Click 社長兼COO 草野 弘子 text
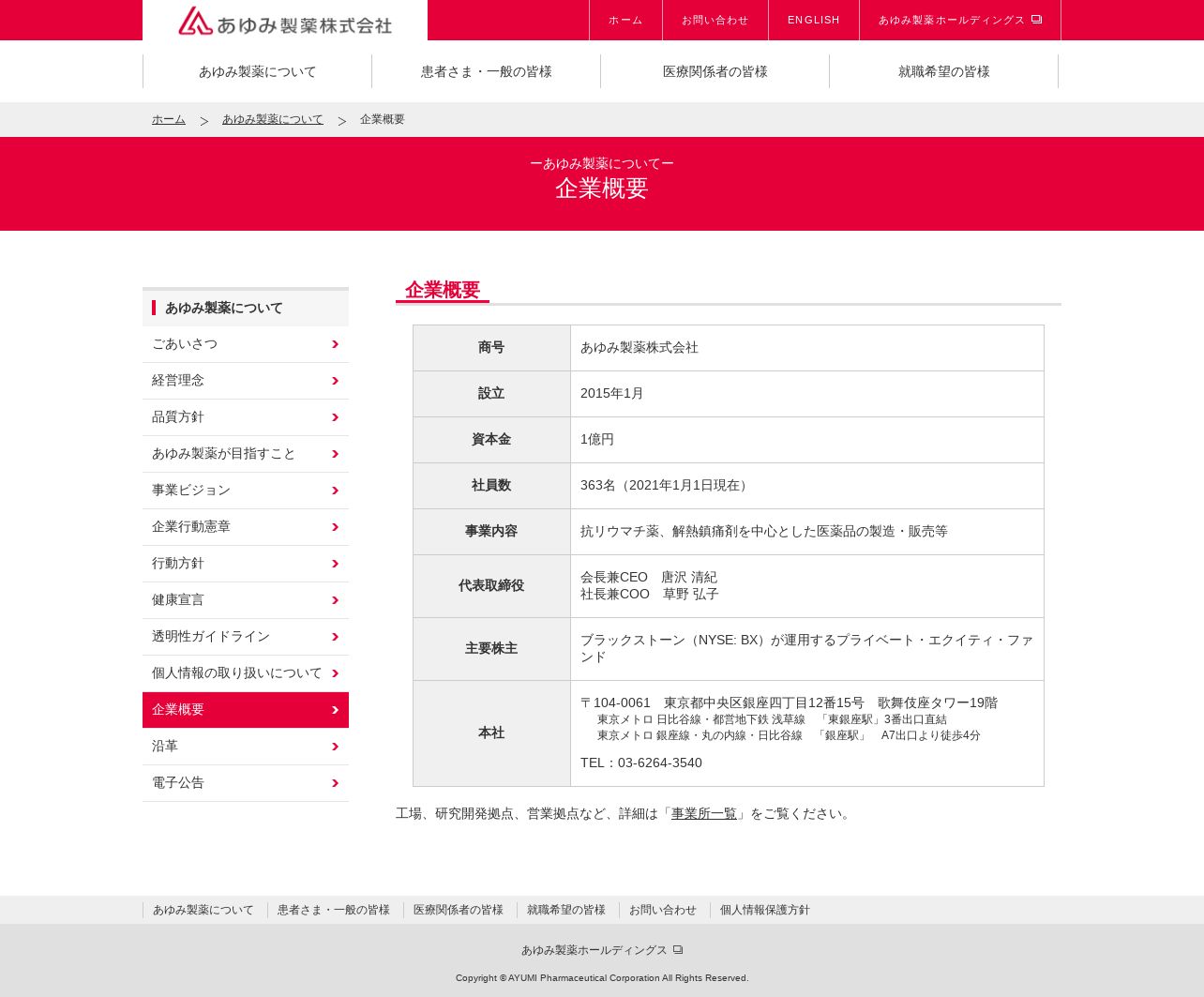This screenshot has height=997, width=1204. click(x=650, y=594)
